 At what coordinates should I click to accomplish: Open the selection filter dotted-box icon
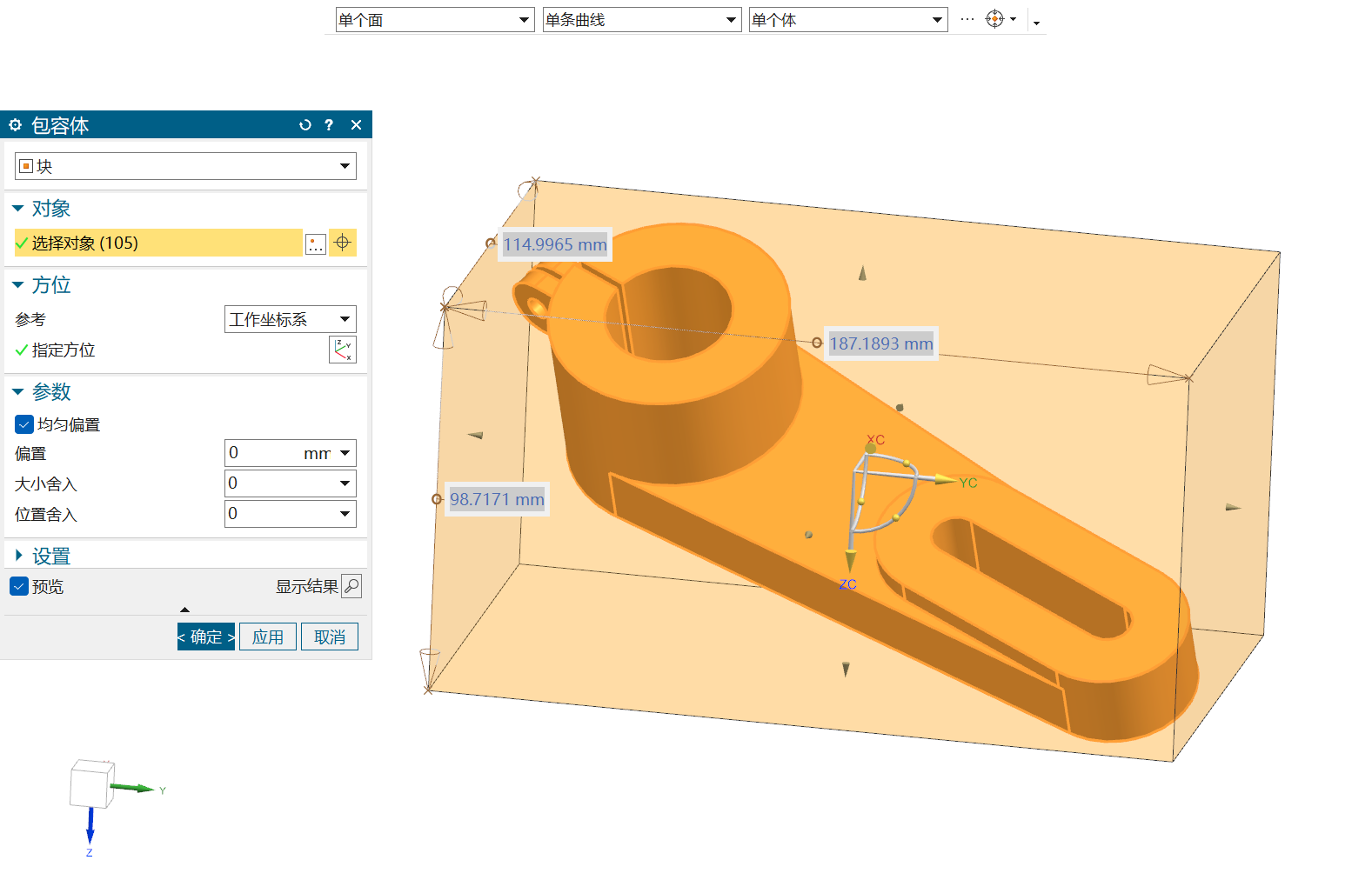(x=316, y=244)
